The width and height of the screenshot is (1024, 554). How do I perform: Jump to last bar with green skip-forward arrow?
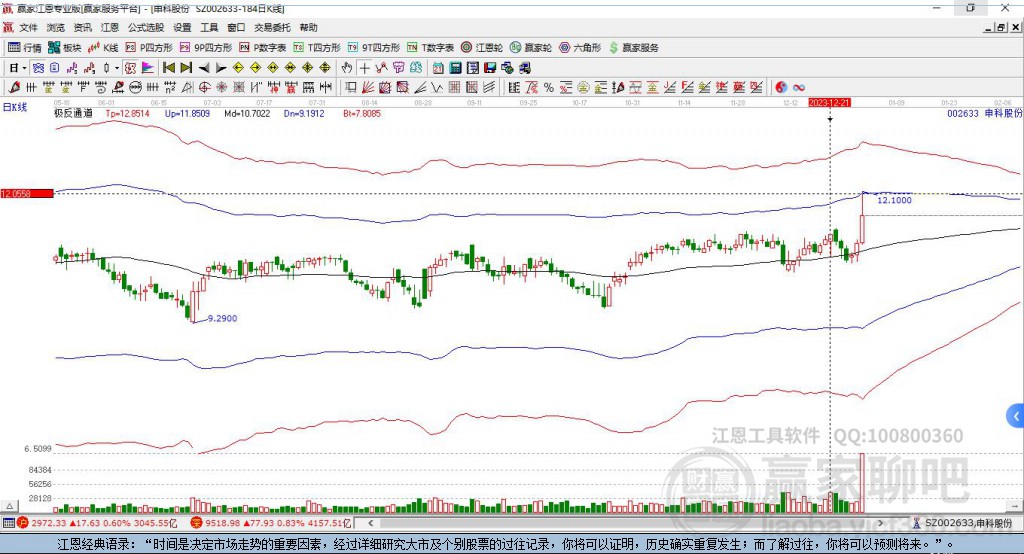(186, 68)
